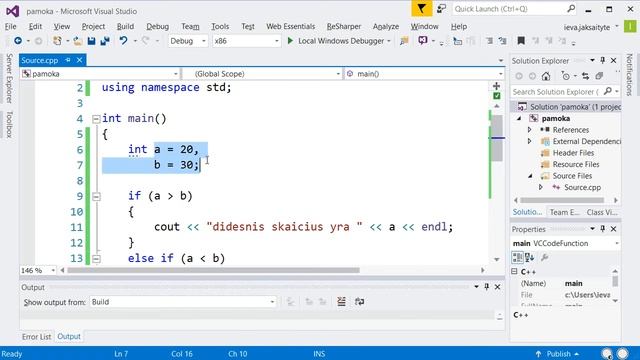Viewport: 640px width, 360px height.
Task: Switch to the Class View tab
Action: 602,212
